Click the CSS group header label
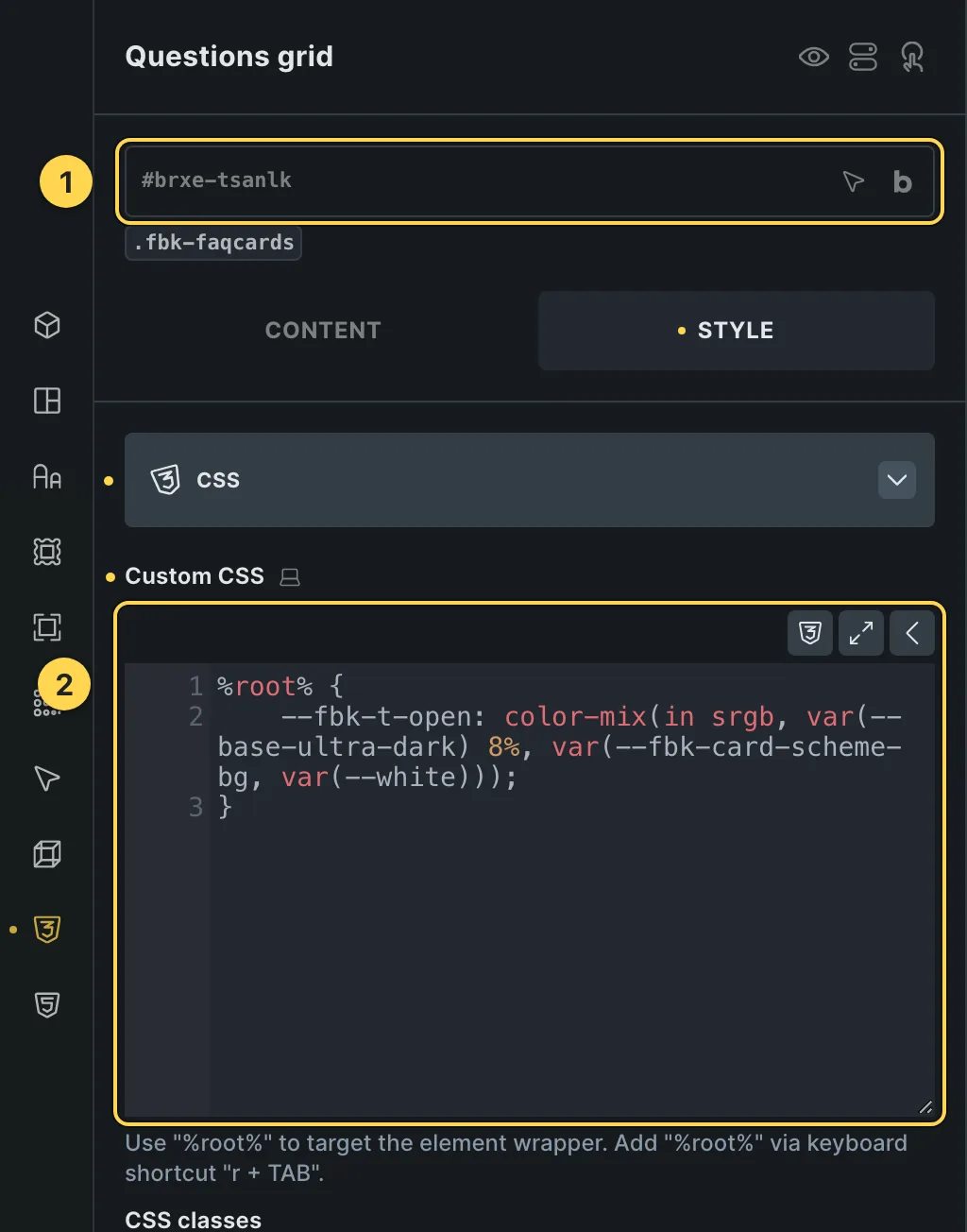The width and height of the screenshot is (967, 1232). click(x=218, y=480)
